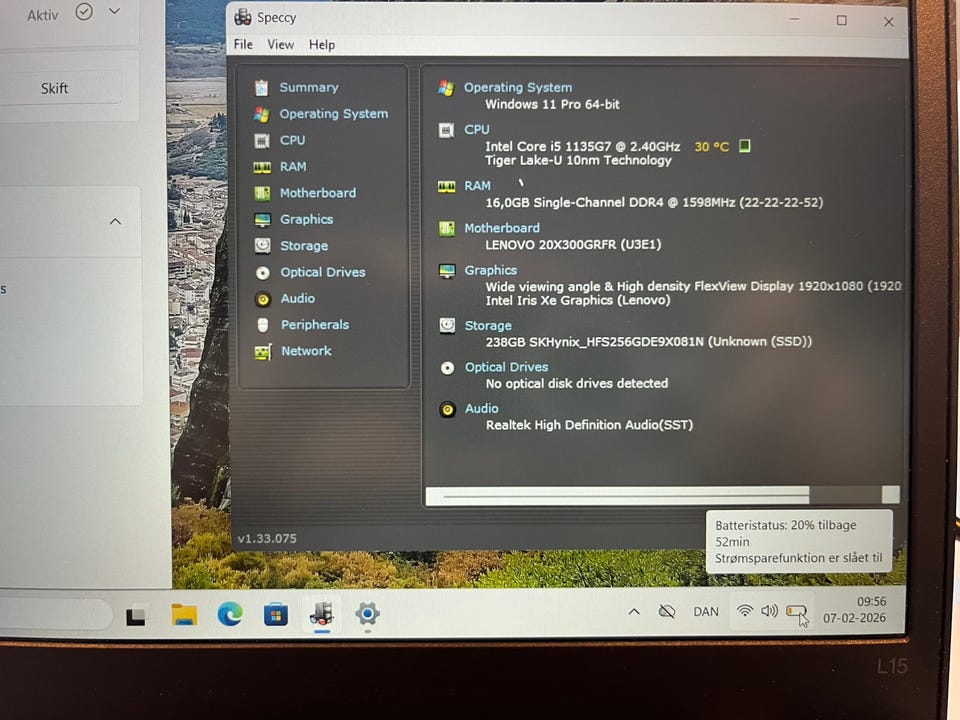The height and width of the screenshot is (720, 960).
Task: Click the horizontal scrollbar in summary pane
Action: click(x=662, y=495)
